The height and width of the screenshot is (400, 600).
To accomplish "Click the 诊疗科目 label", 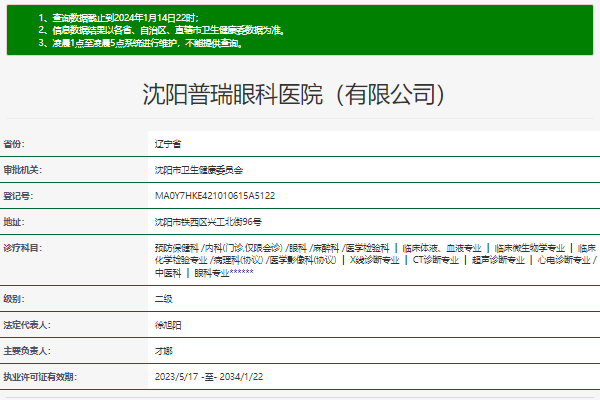I will 23,248.
